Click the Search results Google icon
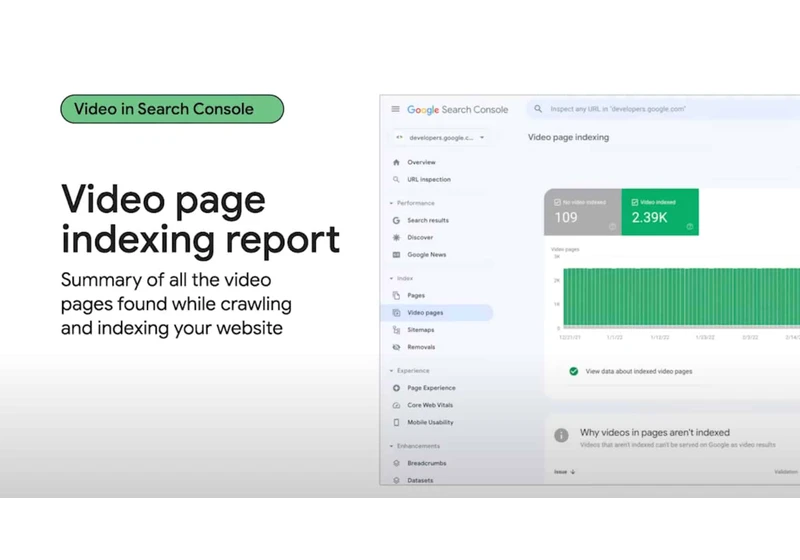 (x=396, y=220)
